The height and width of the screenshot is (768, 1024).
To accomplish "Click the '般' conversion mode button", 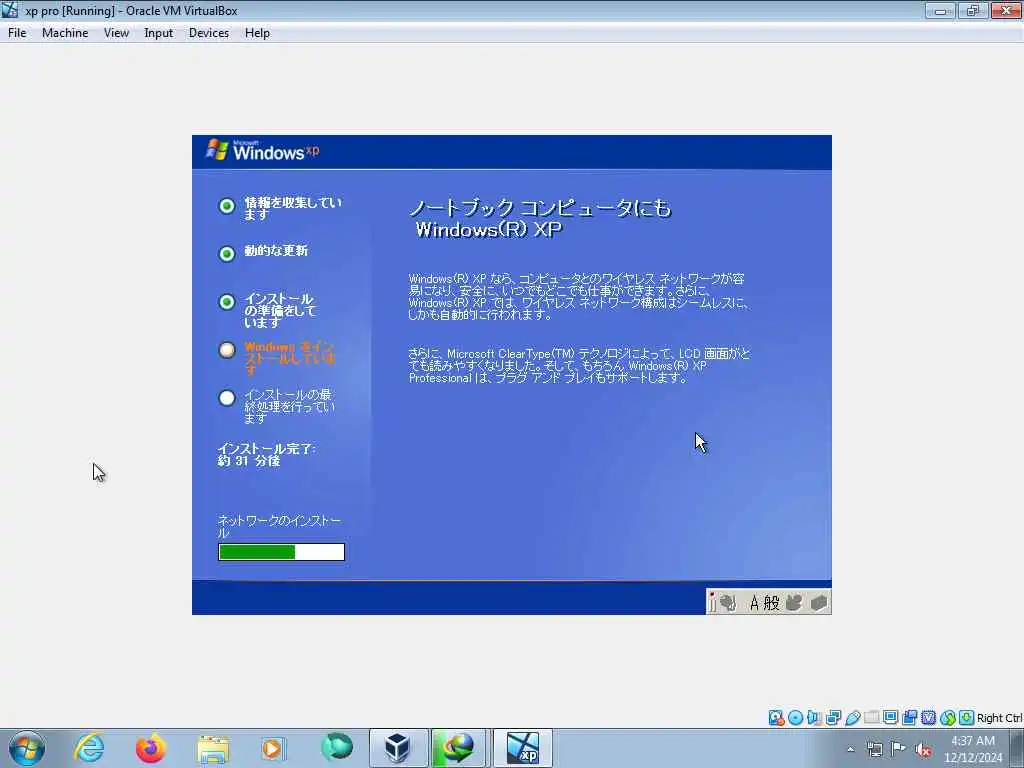I will pos(771,602).
